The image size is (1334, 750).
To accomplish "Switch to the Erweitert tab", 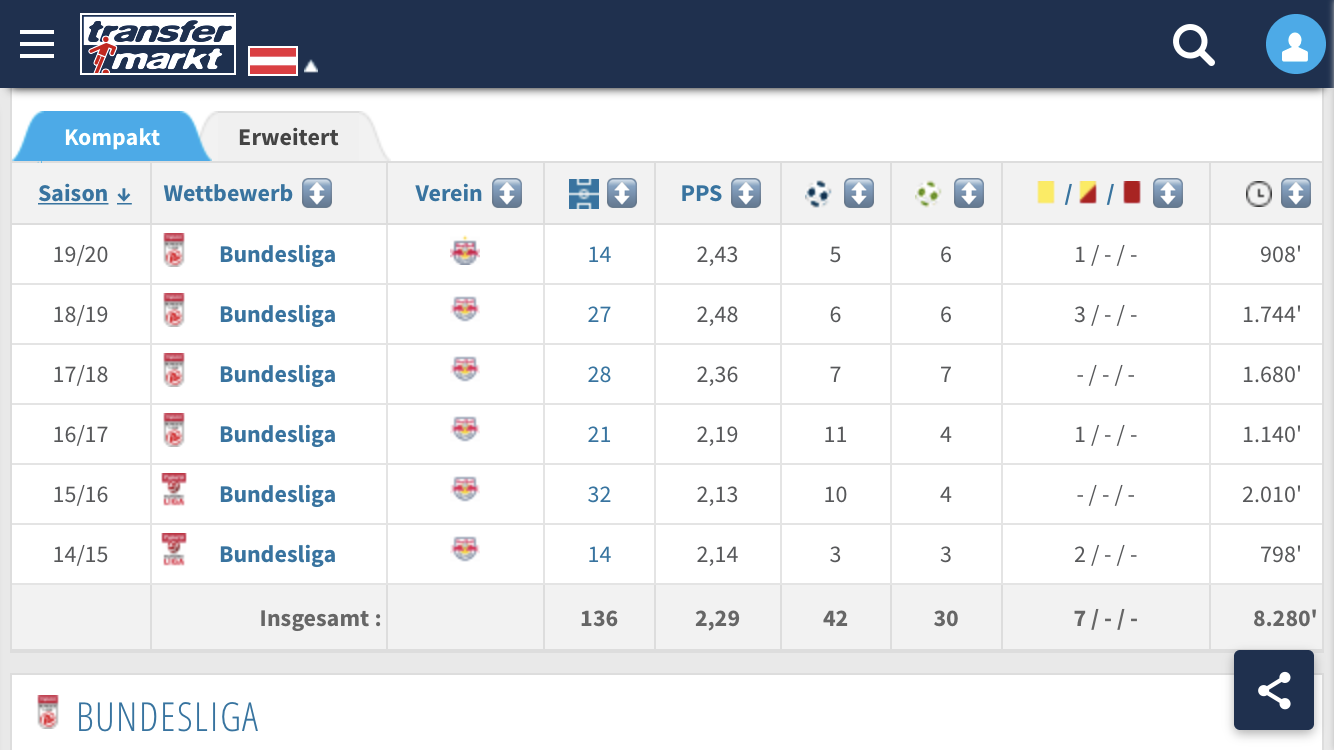I will (288, 137).
